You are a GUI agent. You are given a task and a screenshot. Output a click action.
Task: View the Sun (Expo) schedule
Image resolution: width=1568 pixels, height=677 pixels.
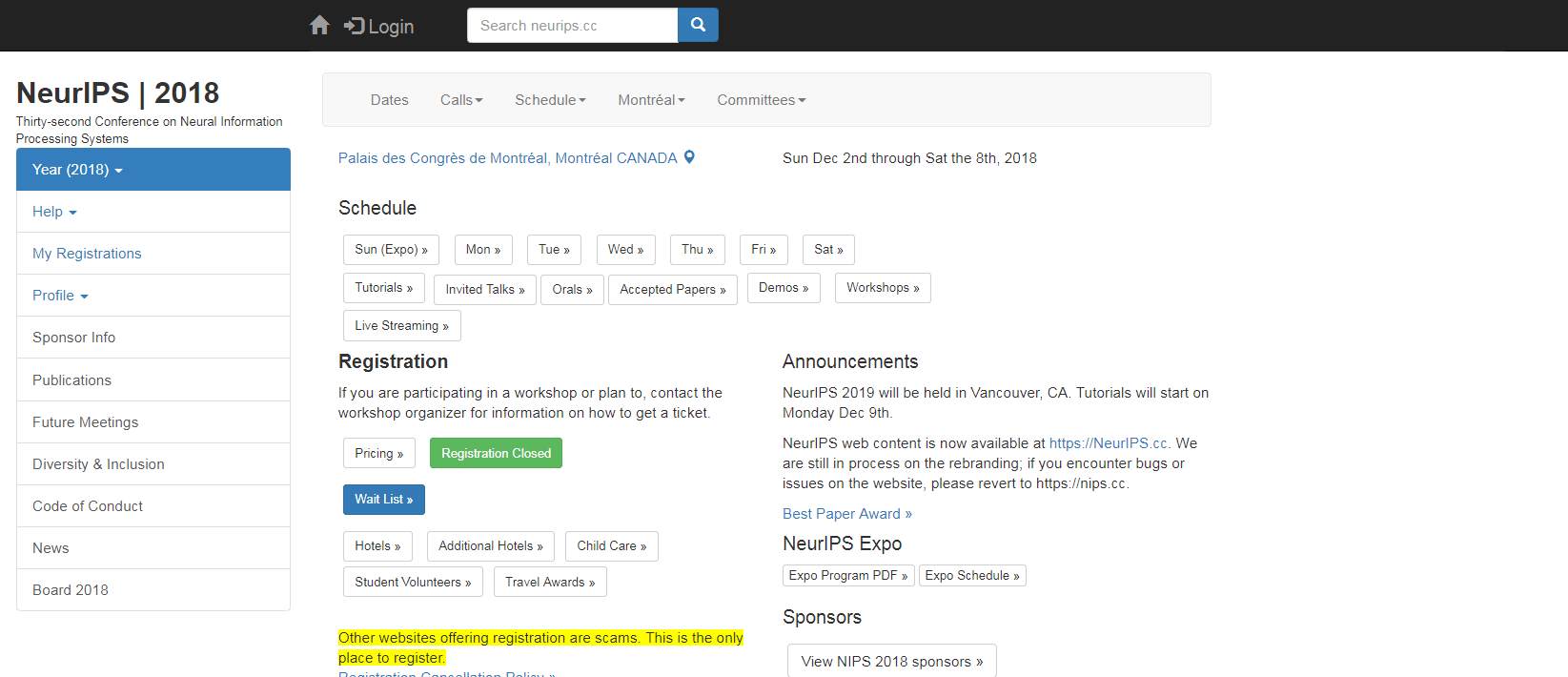(391, 250)
